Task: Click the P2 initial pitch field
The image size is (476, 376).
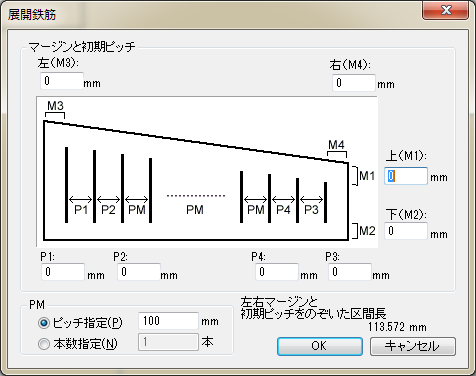Action: tap(139, 272)
